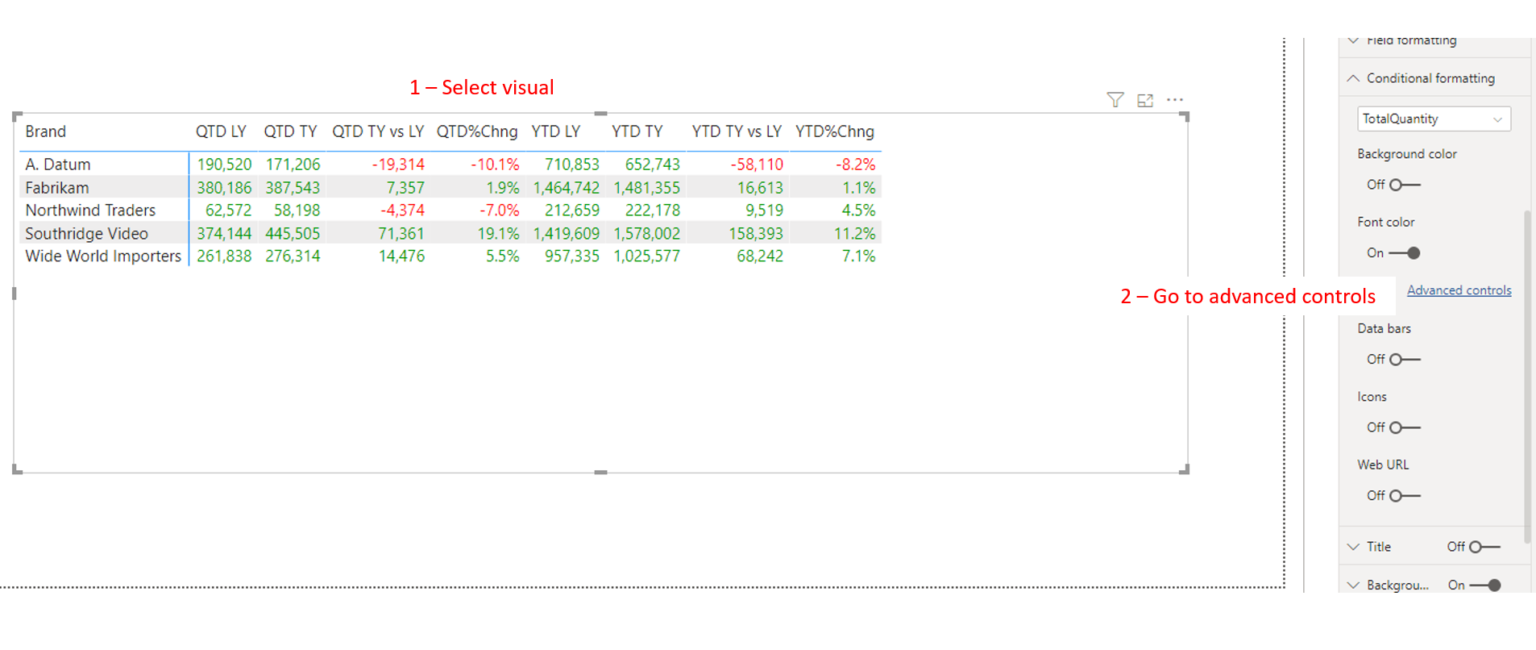This screenshot has width=1536, height=650.
Task: Expand the Field formatting section
Action: click(x=1353, y=40)
